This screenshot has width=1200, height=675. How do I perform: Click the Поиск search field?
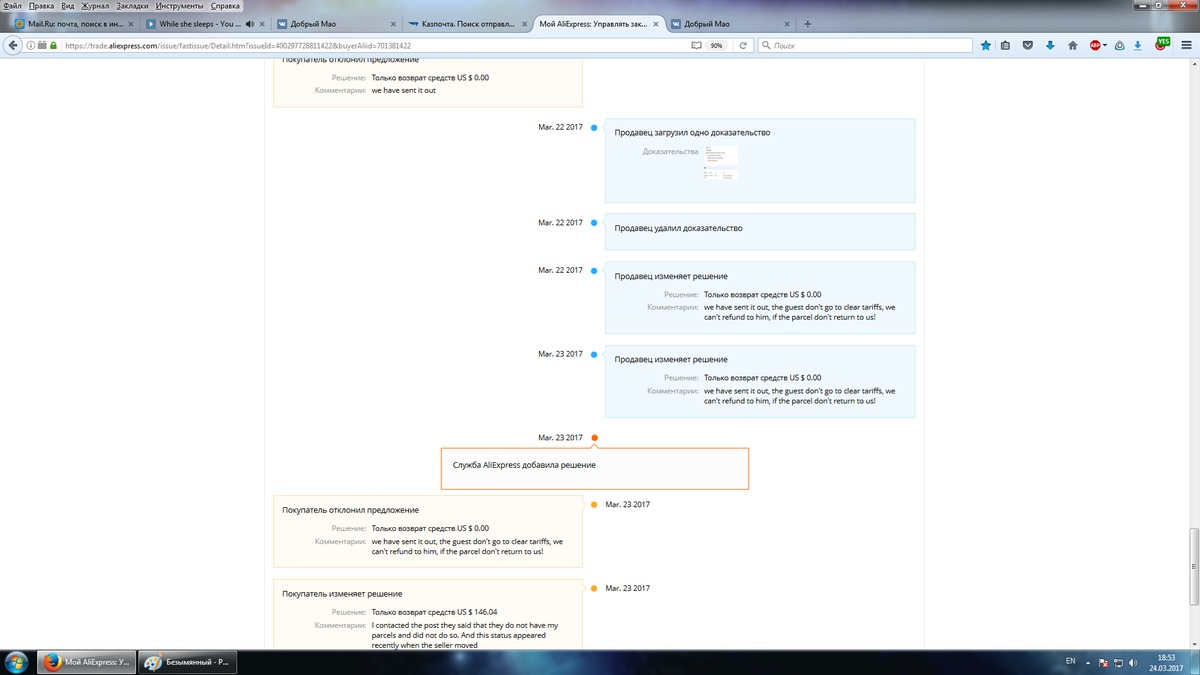tap(865, 45)
